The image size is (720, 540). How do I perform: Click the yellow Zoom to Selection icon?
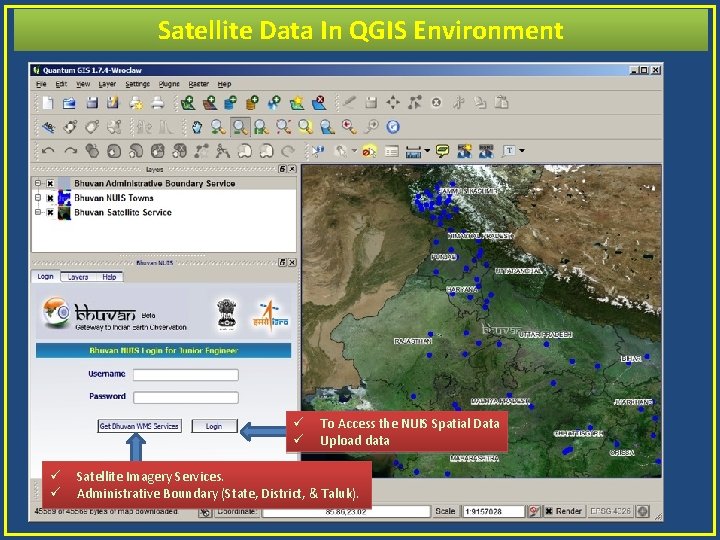pos(305,127)
